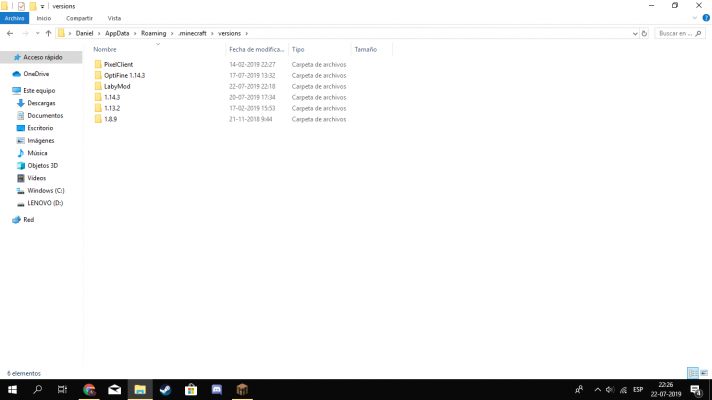
Task: Go up one folder level arrow
Action: (49, 33)
